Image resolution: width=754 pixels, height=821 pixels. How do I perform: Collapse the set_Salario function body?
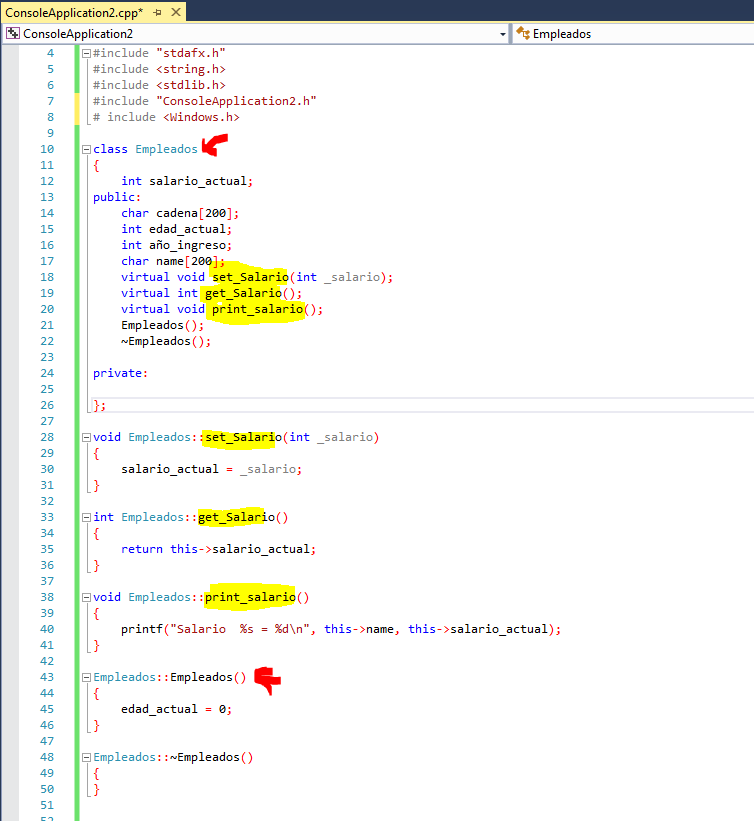(x=86, y=437)
